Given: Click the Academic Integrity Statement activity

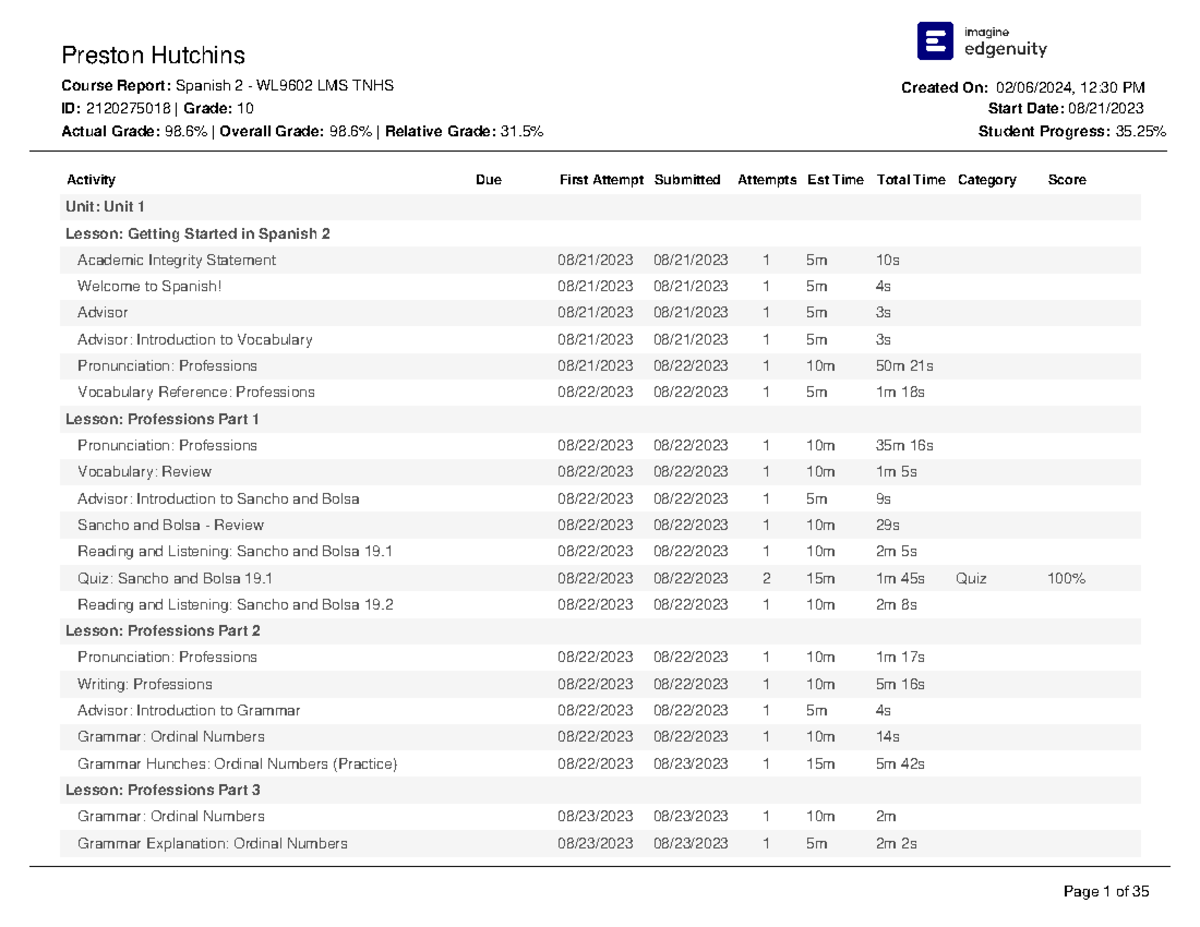Looking at the screenshot, I should click(177, 260).
